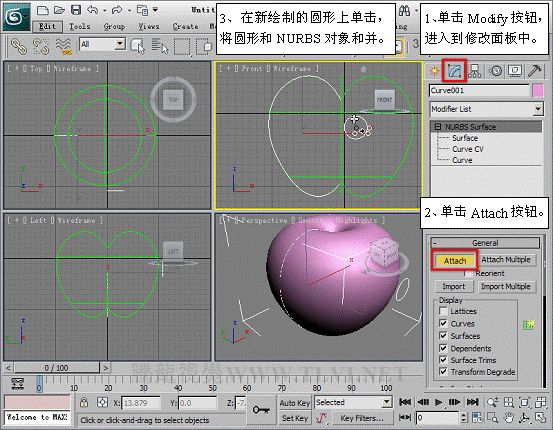Image resolution: width=553 pixels, height=430 pixels.
Task: Click the Bind to Space Warp icon
Action: [63, 46]
